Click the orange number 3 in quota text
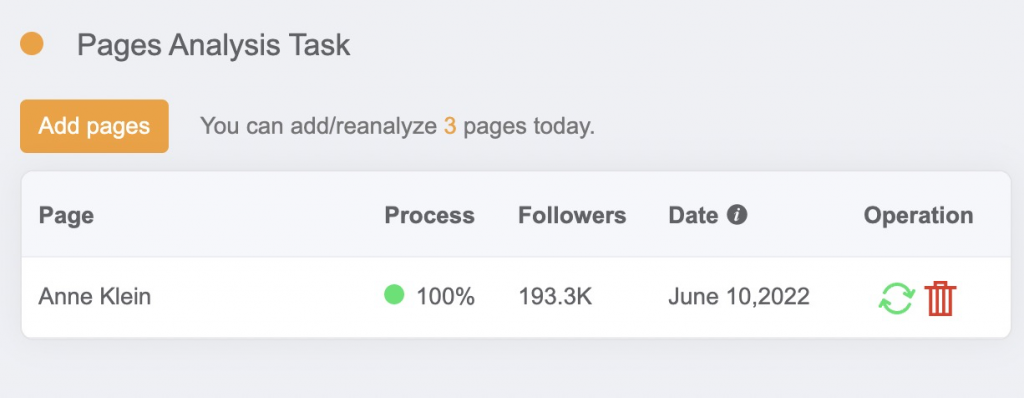This screenshot has width=1024, height=398. 450,125
